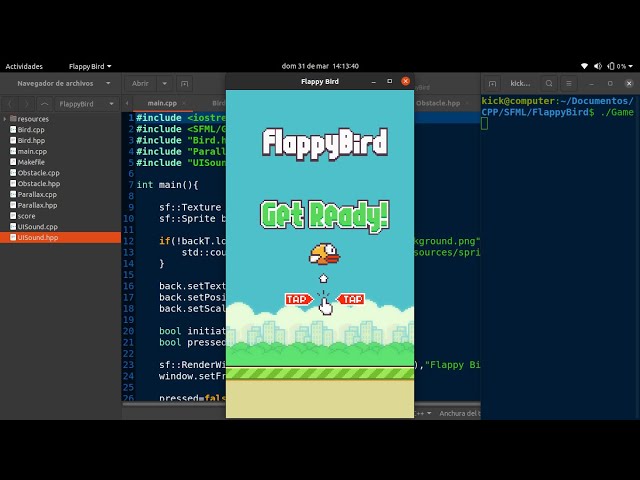The image size is (640, 480).
Task: Click search icon in terminal header
Action: 549,84
